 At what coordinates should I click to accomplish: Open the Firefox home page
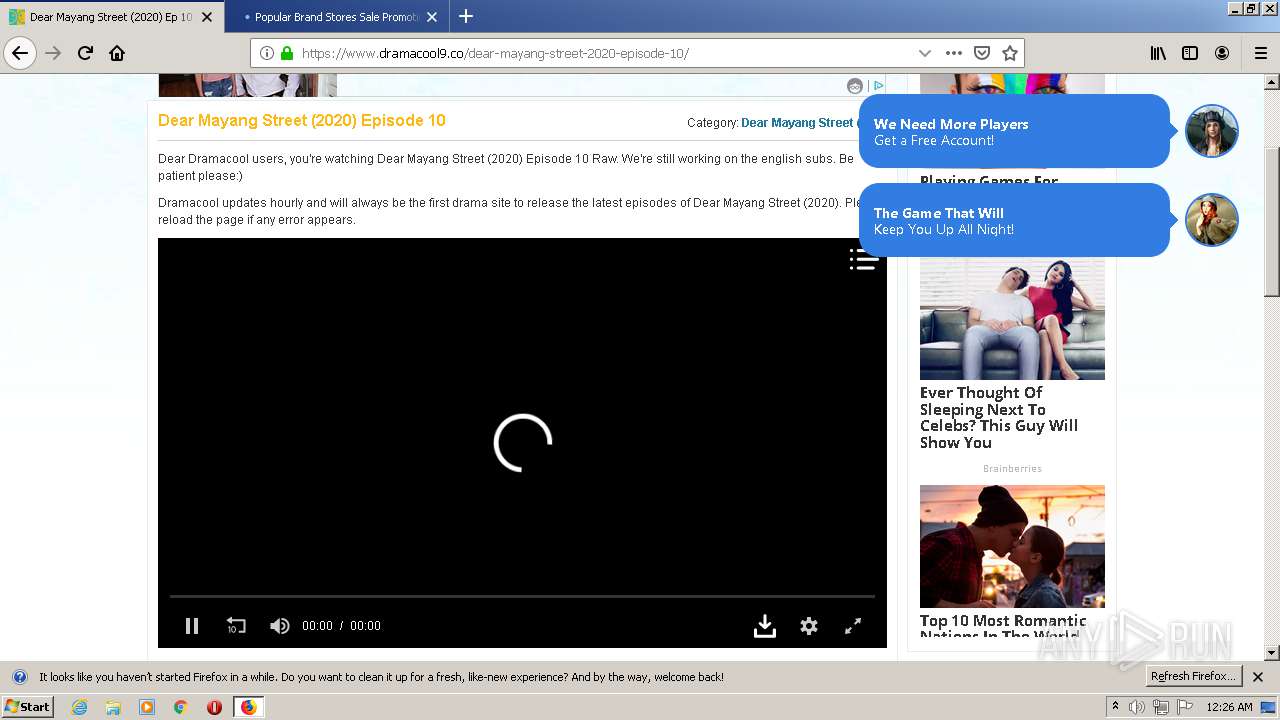point(117,53)
